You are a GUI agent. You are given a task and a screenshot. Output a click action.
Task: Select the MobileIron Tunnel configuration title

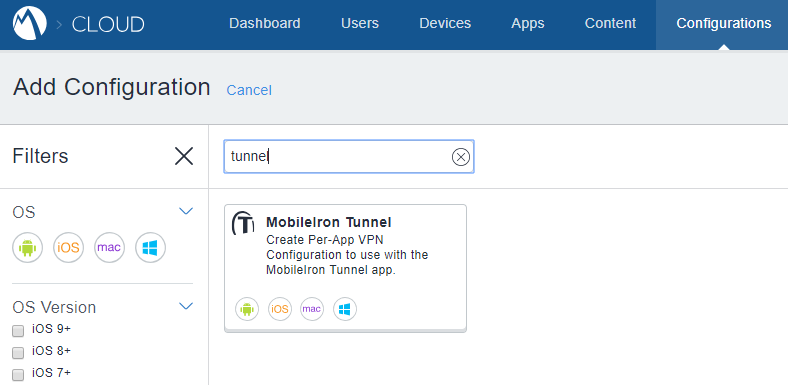(329, 222)
